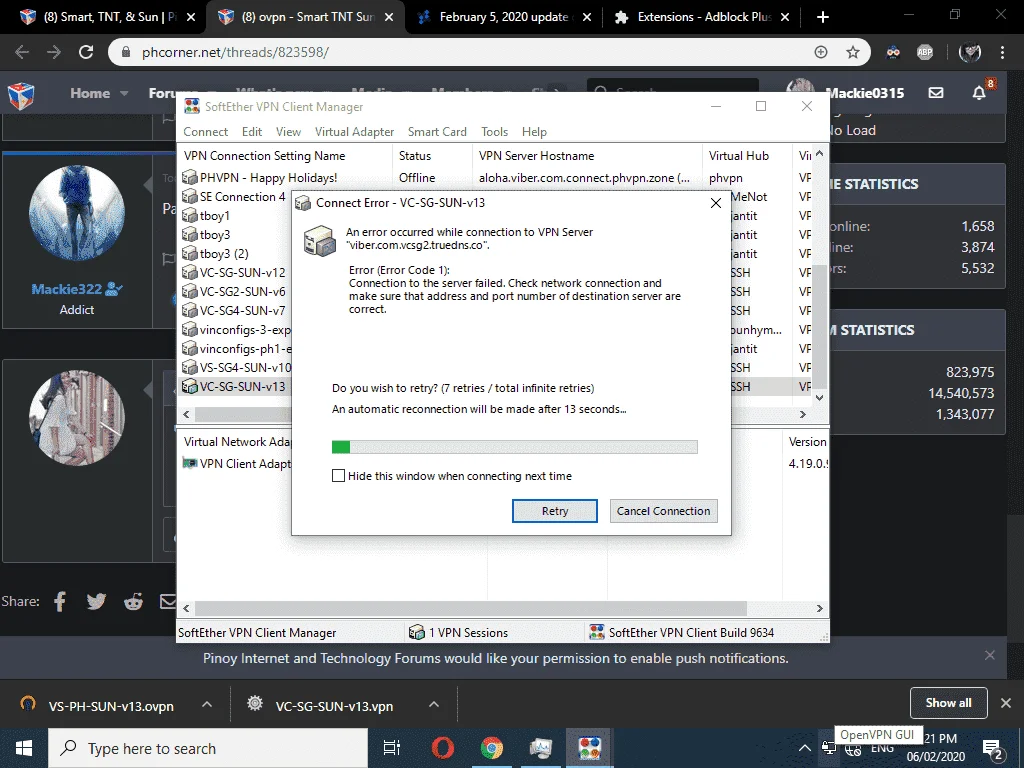Click Retry in the Connect Error dialog

point(554,511)
